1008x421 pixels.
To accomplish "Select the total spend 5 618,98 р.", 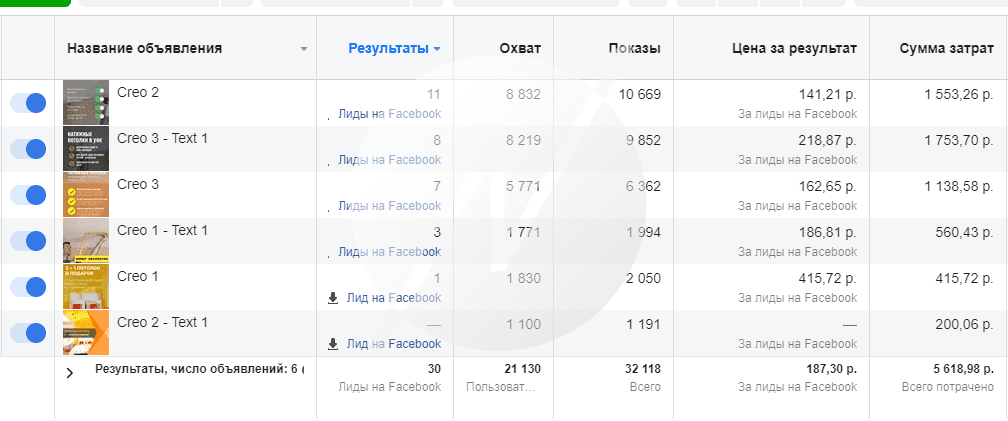I will 964,369.
